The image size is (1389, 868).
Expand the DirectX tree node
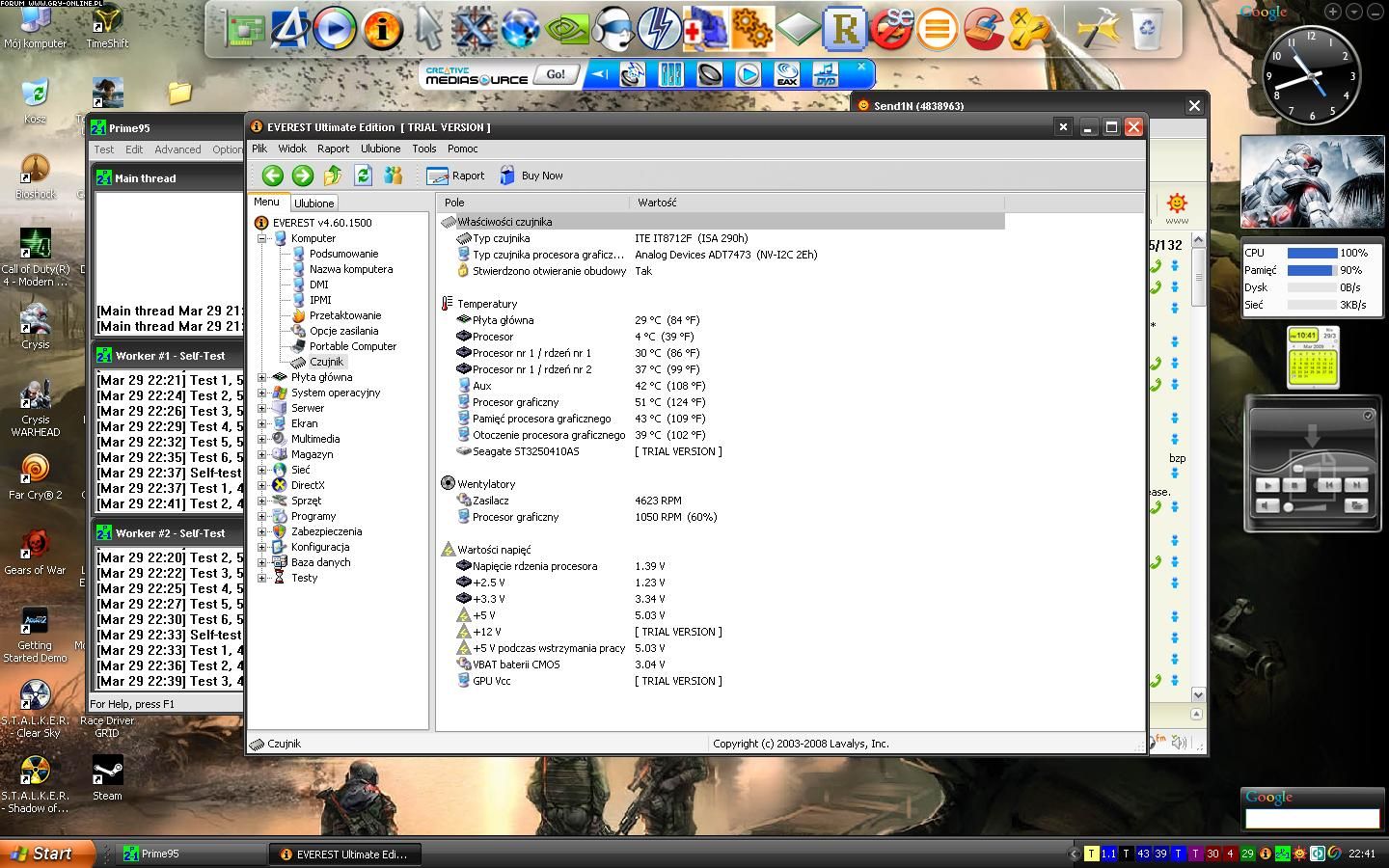[262, 485]
